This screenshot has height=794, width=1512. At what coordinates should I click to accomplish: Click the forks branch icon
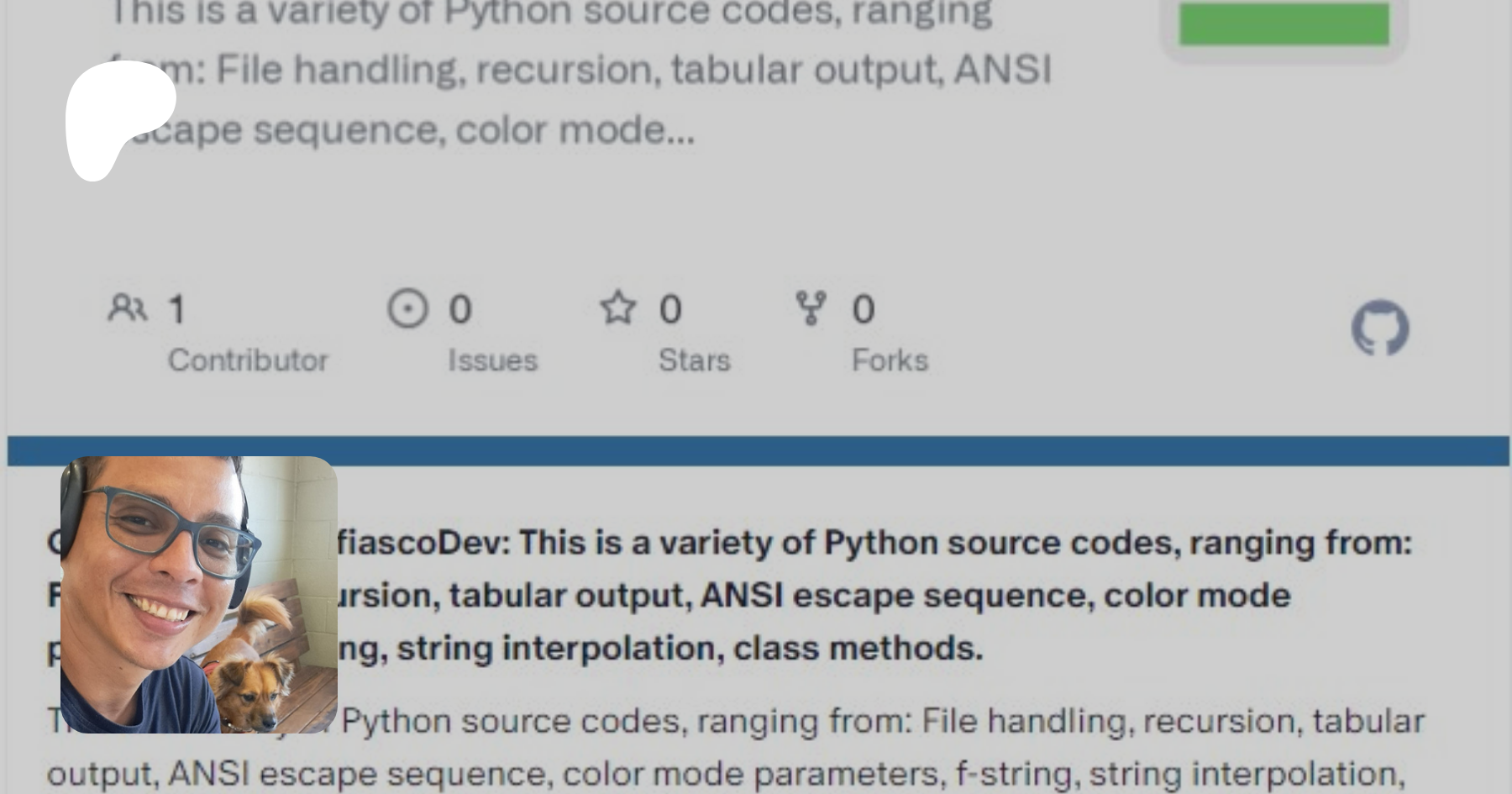click(811, 308)
